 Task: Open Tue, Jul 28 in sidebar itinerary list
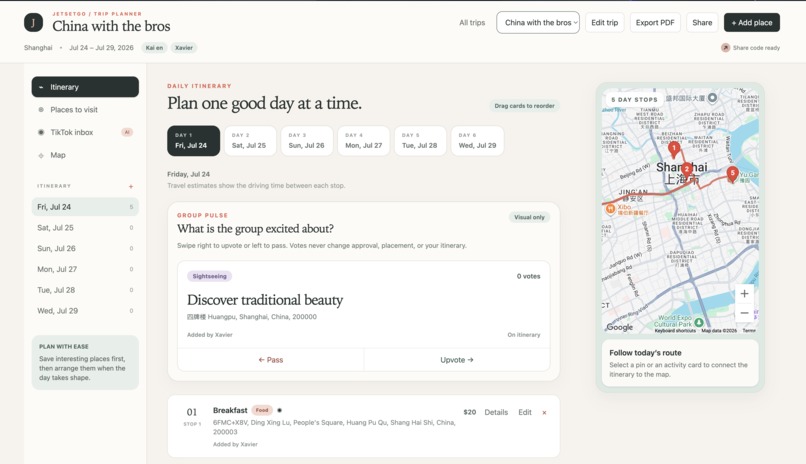(85, 290)
